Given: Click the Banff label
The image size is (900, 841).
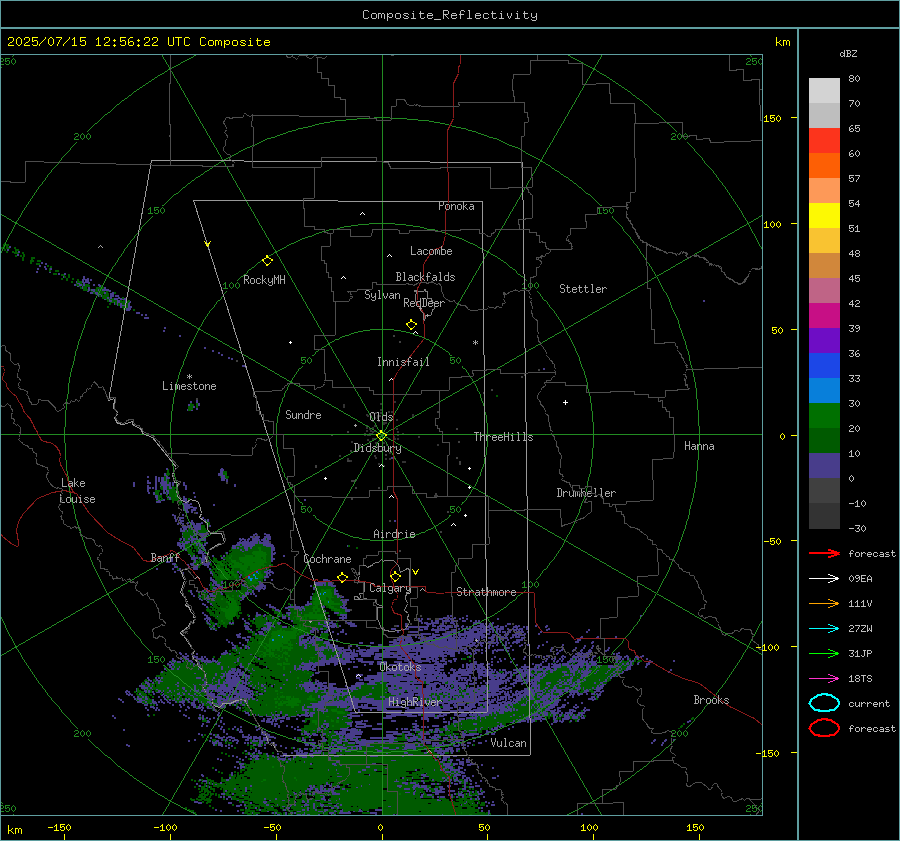Looking at the screenshot, I should pyautogui.click(x=165, y=558).
